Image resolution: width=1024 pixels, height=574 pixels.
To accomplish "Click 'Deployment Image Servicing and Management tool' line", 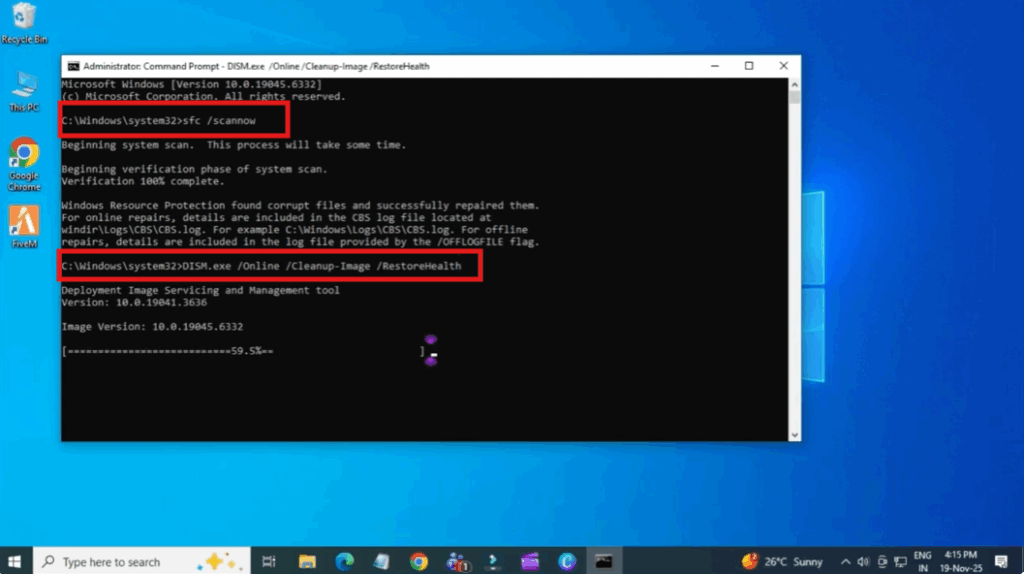I will [x=200, y=291].
